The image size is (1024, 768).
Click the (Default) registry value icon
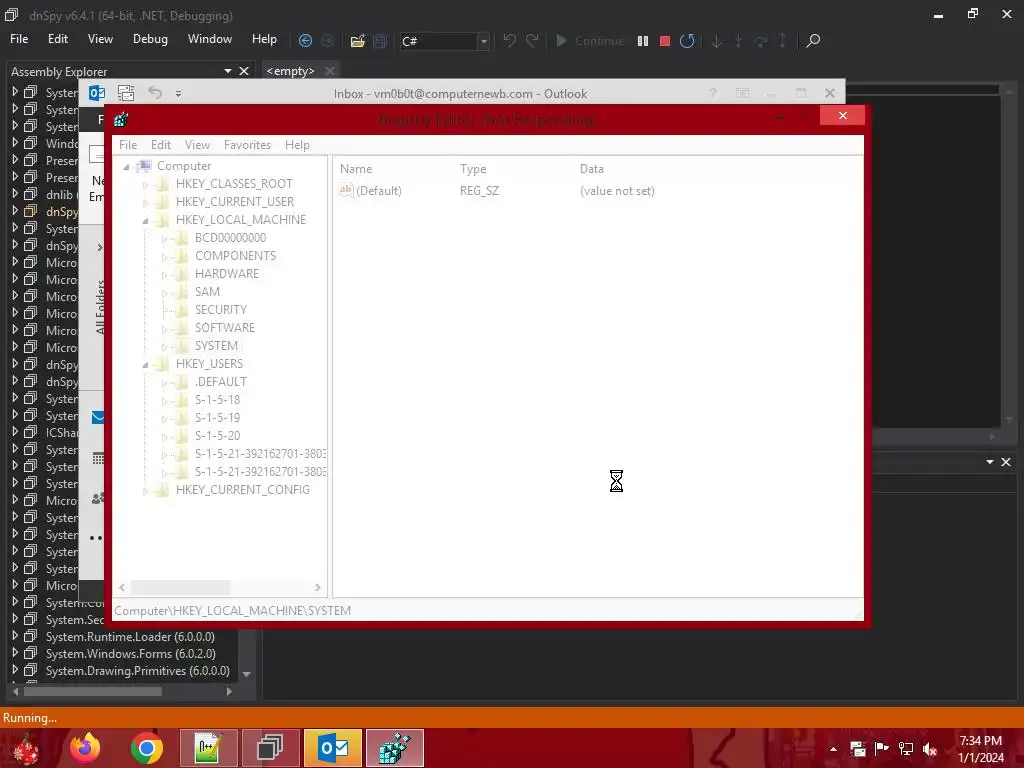pyautogui.click(x=345, y=190)
